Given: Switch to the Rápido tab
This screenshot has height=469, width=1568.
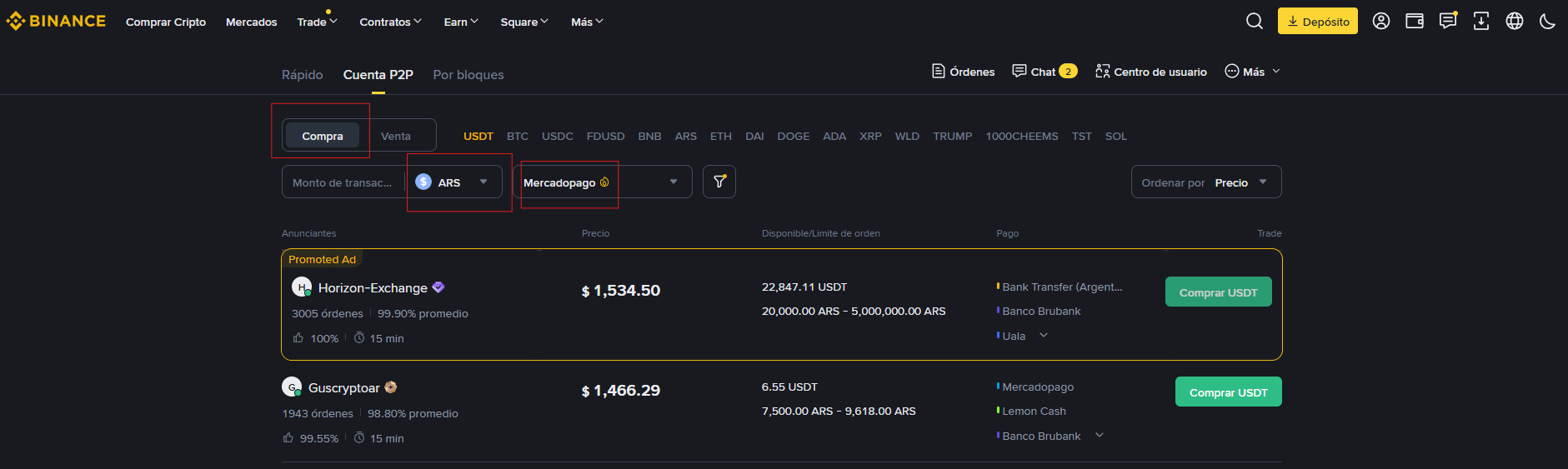Looking at the screenshot, I should coord(302,74).
